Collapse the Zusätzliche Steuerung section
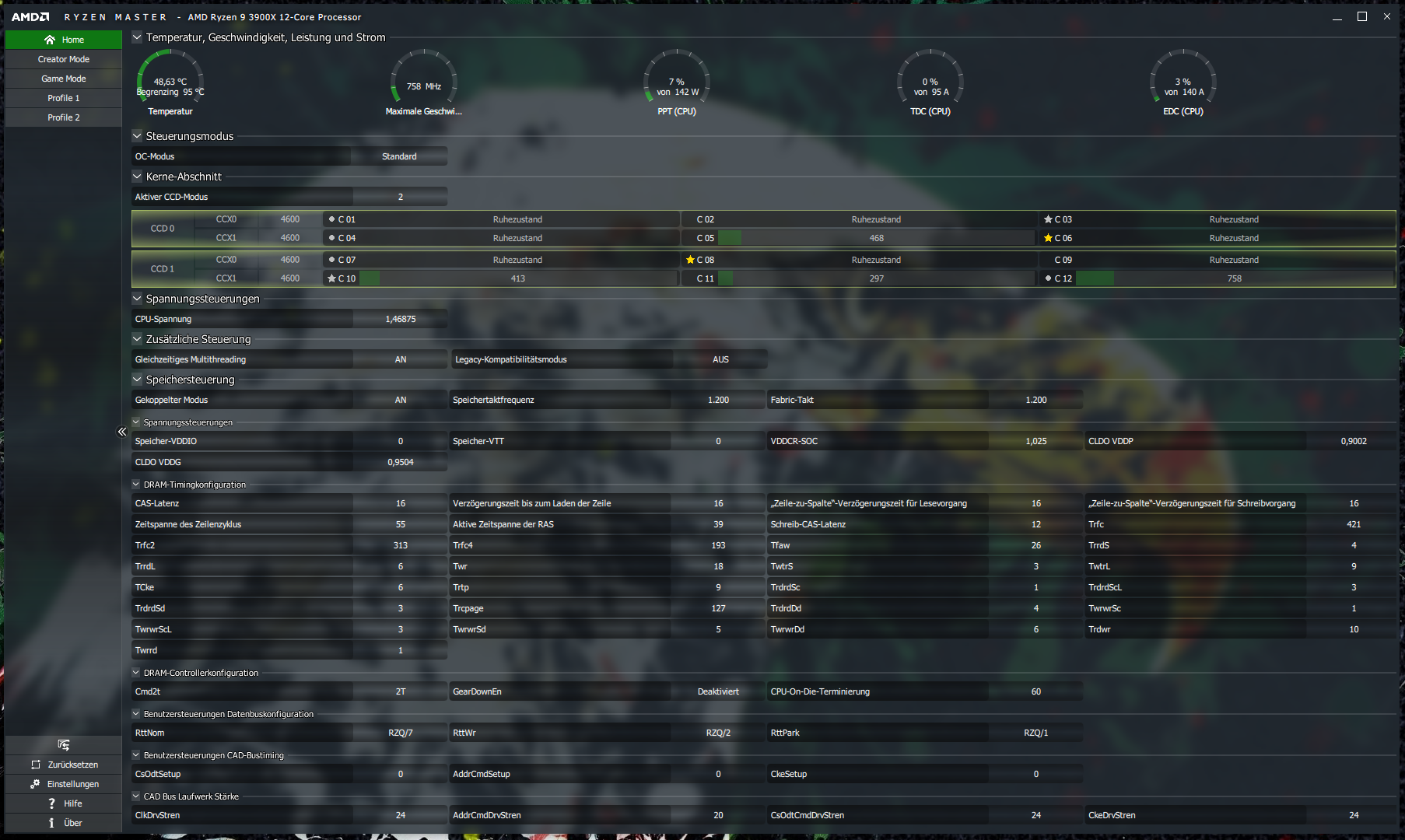 137,338
